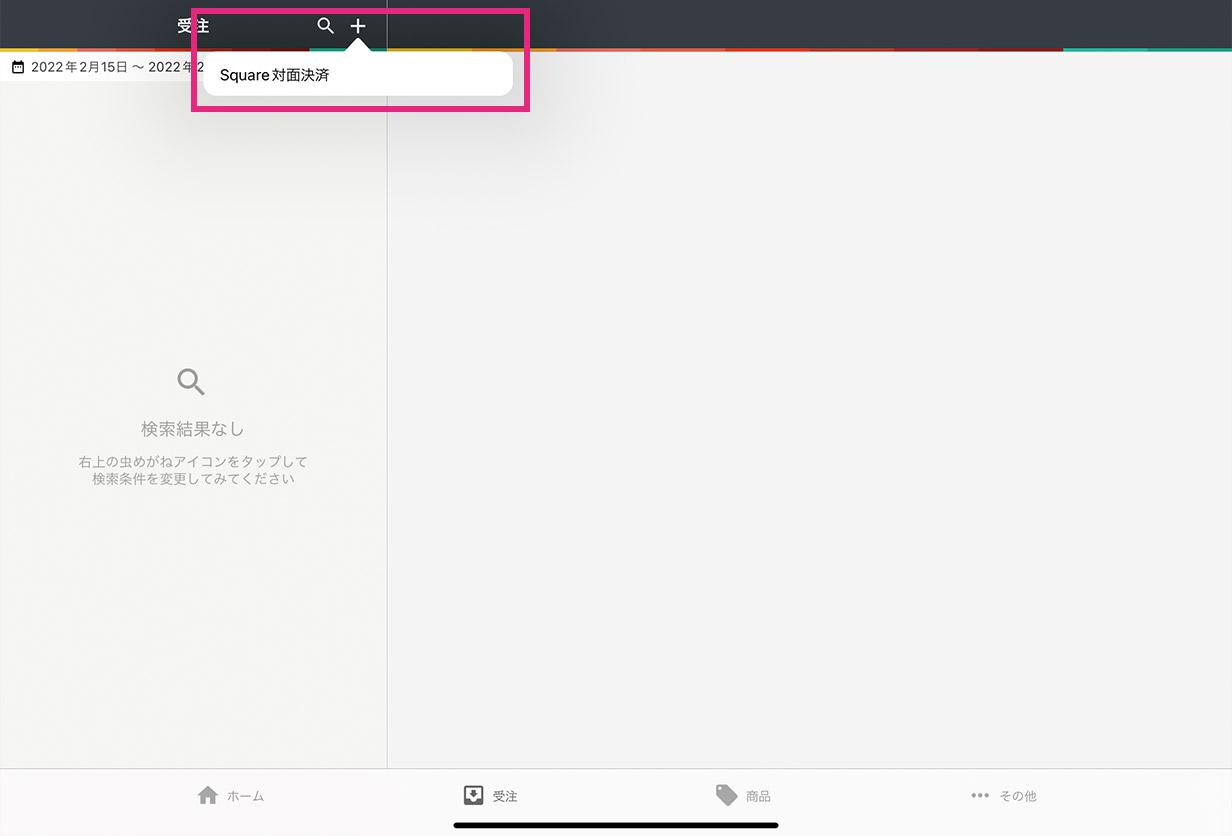Tap the 商品 price tag icon
Screen dimensions: 1232x836
[x=727, y=796]
